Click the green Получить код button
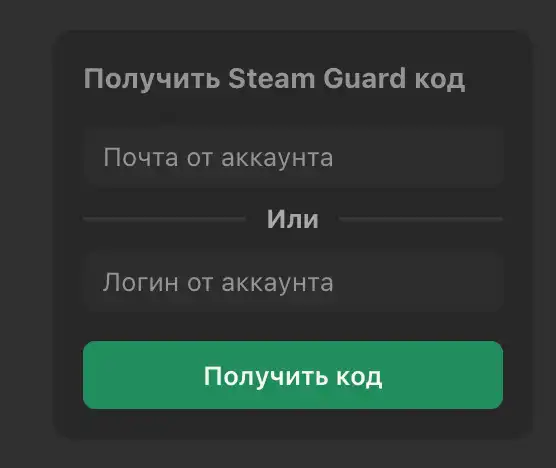This screenshot has width=556, height=468. pyautogui.click(x=293, y=375)
